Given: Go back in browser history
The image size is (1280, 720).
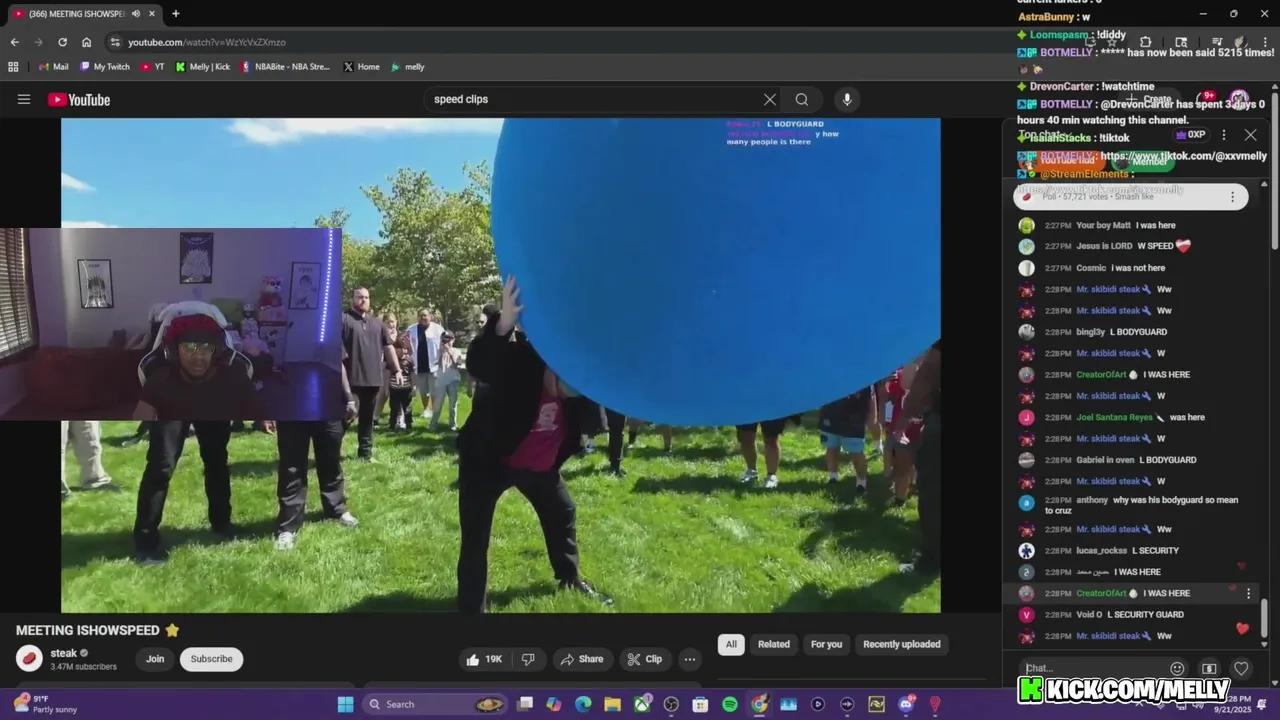Looking at the screenshot, I should point(14,42).
